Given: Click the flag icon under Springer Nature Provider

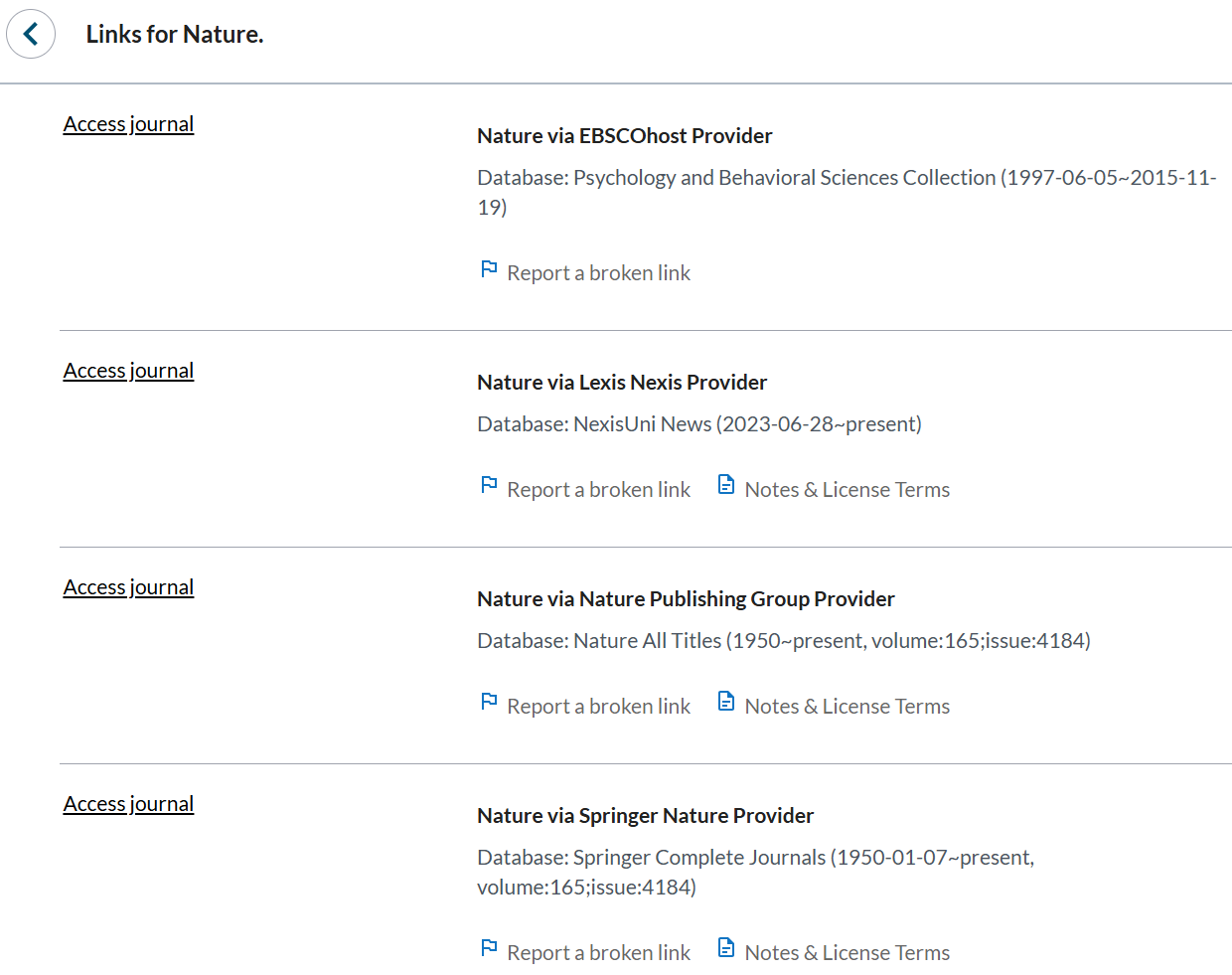Looking at the screenshot, I should coord(489,949).
